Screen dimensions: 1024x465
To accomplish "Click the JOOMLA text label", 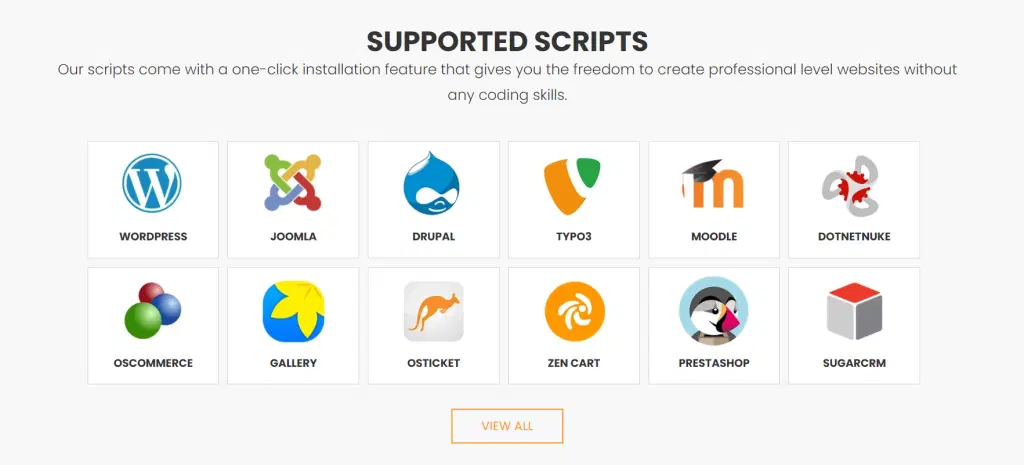I will pos(293,237).
